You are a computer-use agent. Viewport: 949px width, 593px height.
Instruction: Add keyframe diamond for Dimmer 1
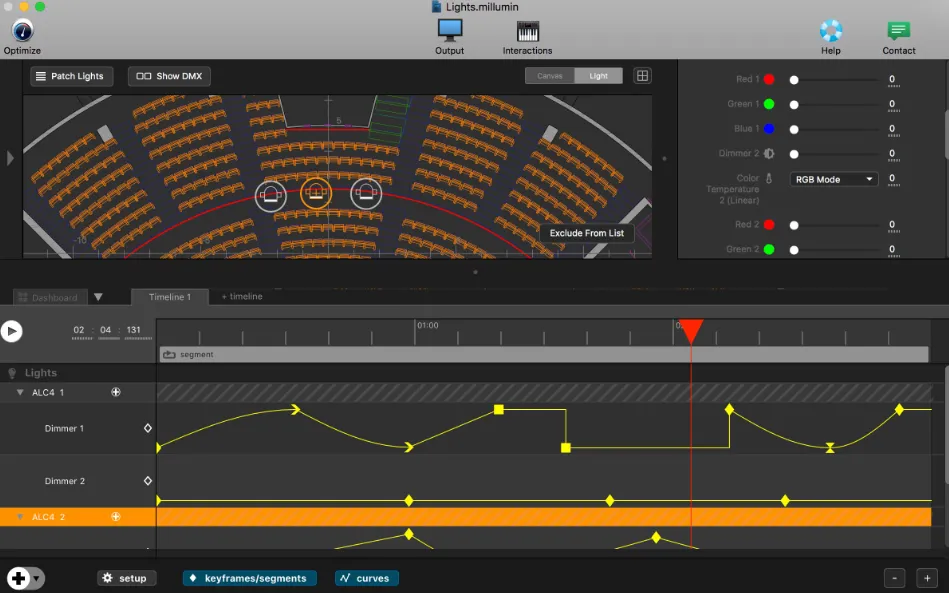pyautogui.click(x=148, y=428)
